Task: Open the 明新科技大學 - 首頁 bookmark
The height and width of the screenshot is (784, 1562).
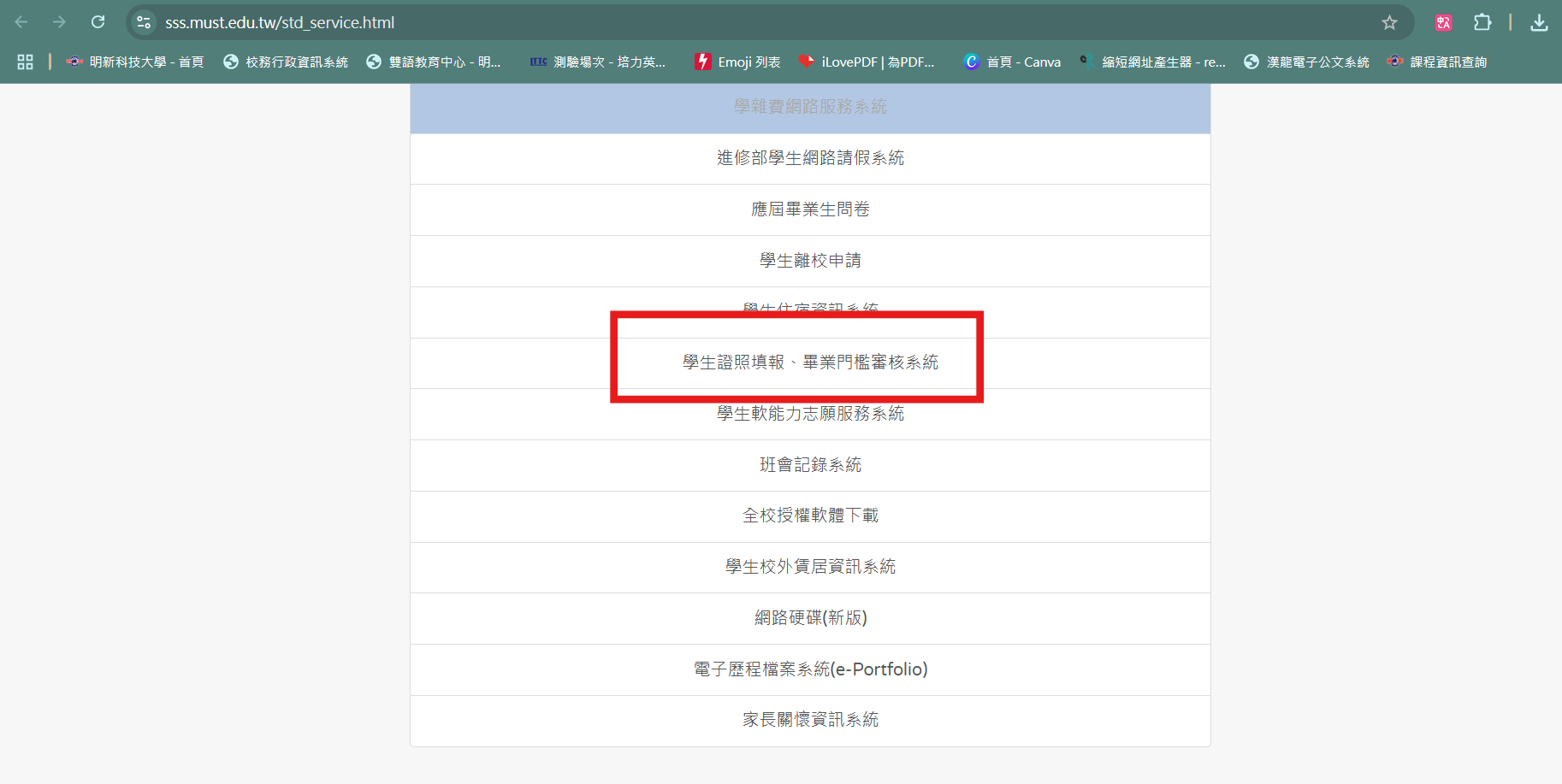Action: [135, 62]
